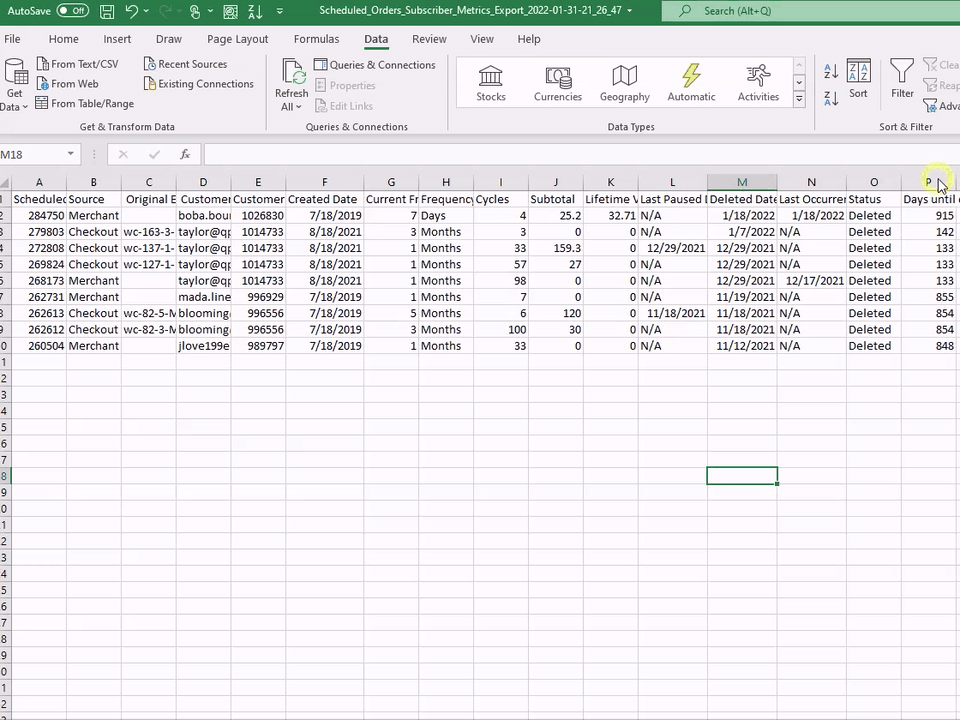
Task: Select cell with date 1/7/2022
Action: (x=742, y=231)
